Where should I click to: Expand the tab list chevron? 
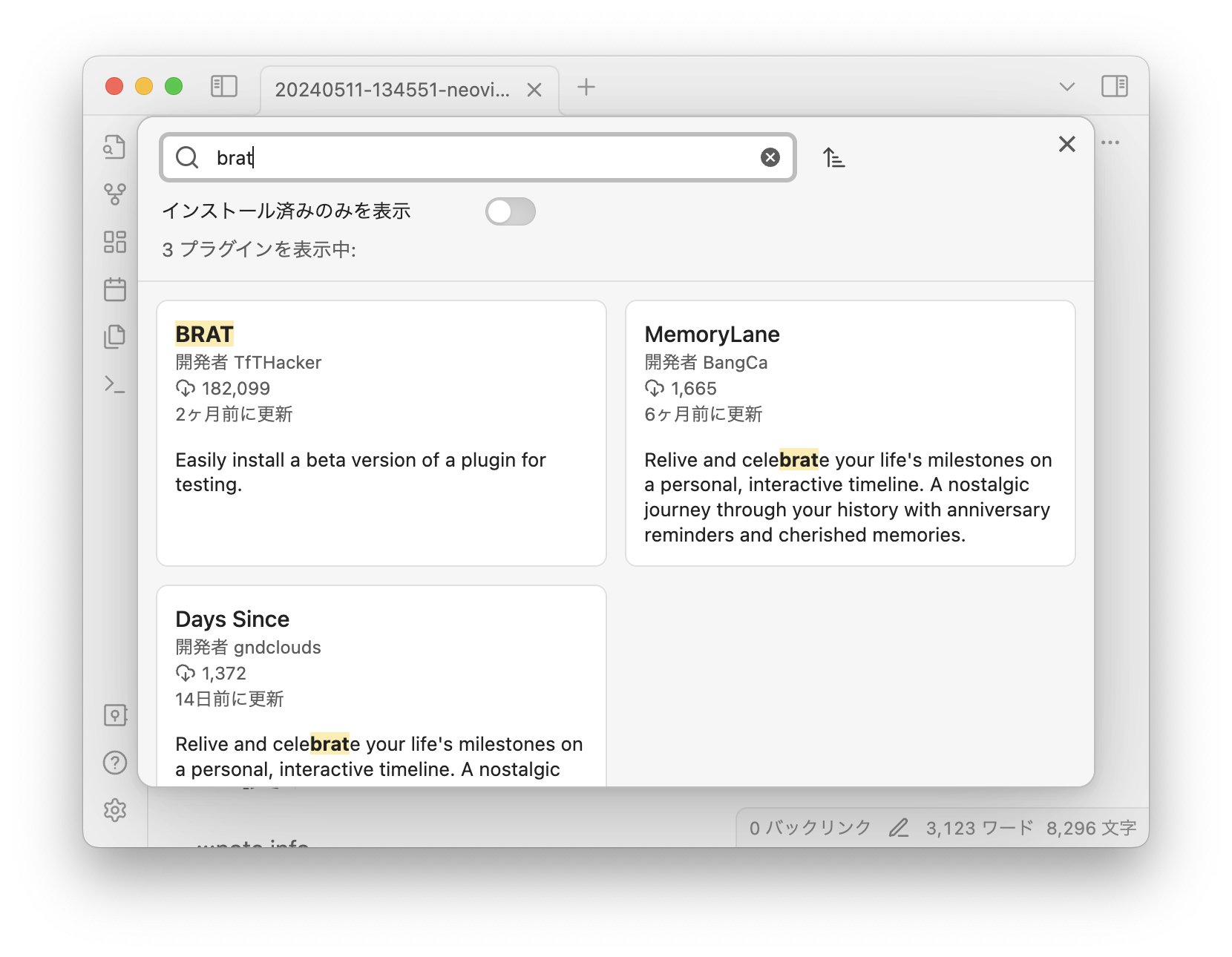(1067, 87)
